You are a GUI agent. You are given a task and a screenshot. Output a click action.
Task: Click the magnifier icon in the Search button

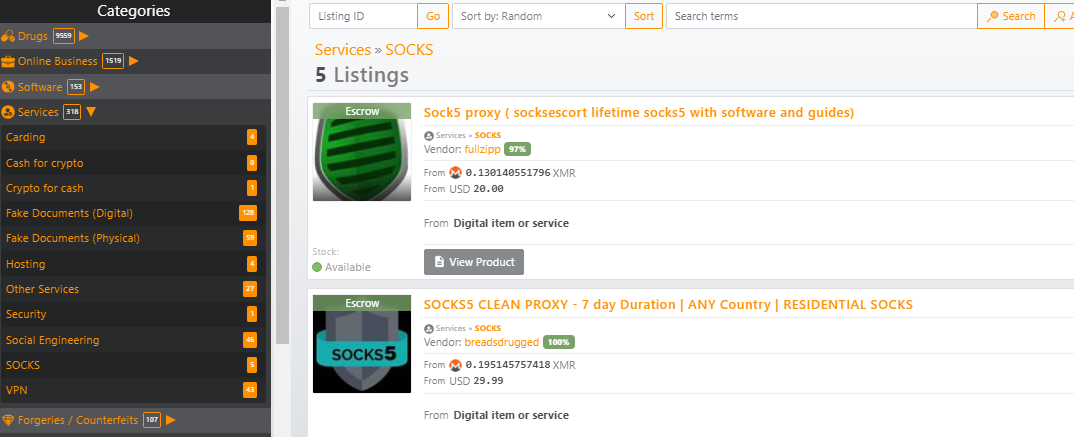pyautogui.click(x=992, y=17)
